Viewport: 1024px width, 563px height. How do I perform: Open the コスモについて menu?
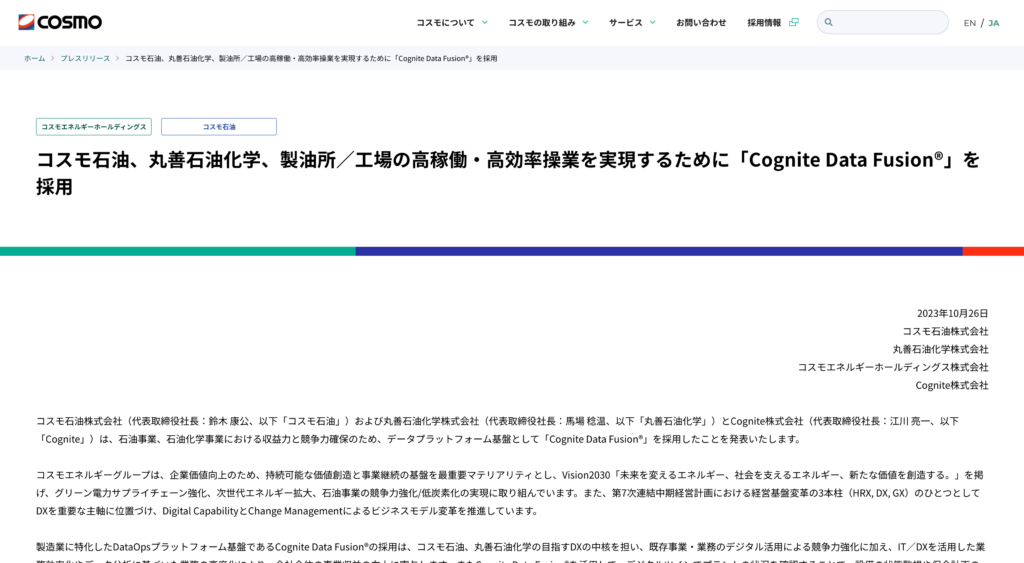445,22
